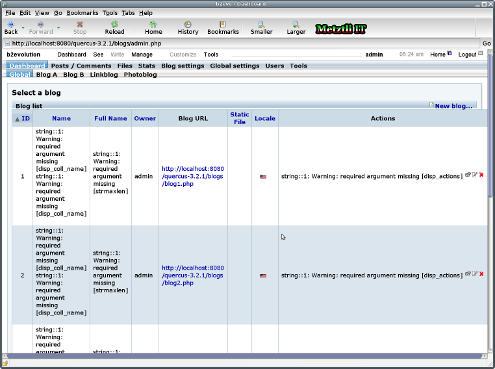This screenshot has width=495, height=369.
Task: Click the copy blog icon in row 1
Action: point(468,175)
